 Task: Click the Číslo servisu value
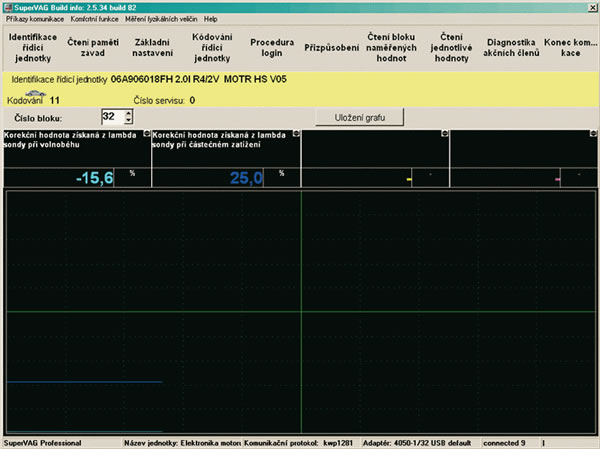point(192,100)
